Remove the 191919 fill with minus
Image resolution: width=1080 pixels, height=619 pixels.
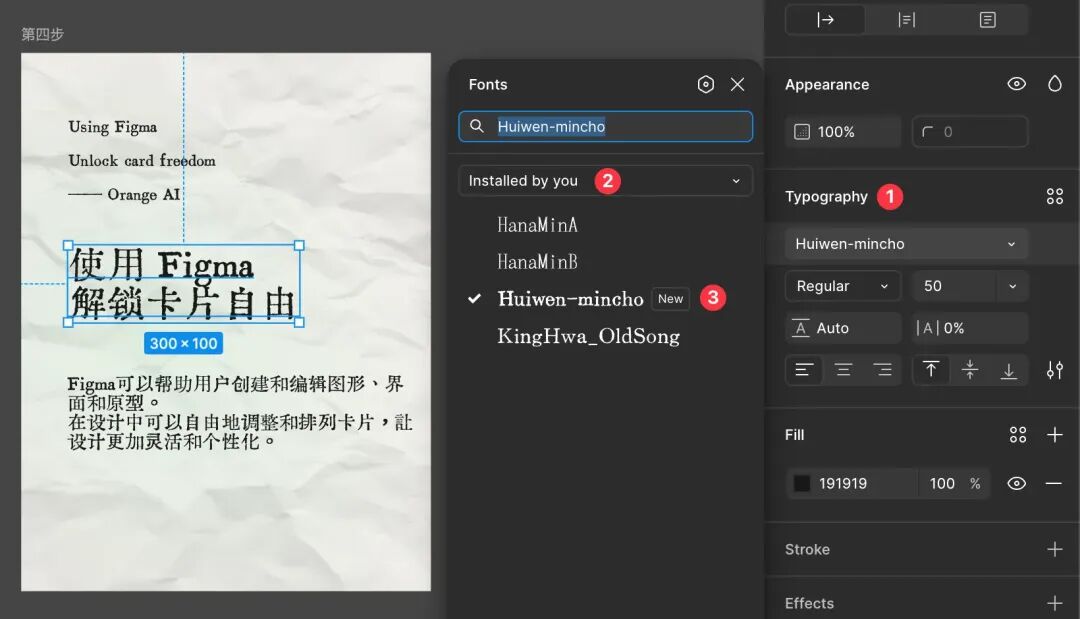tap(1054, 483)
